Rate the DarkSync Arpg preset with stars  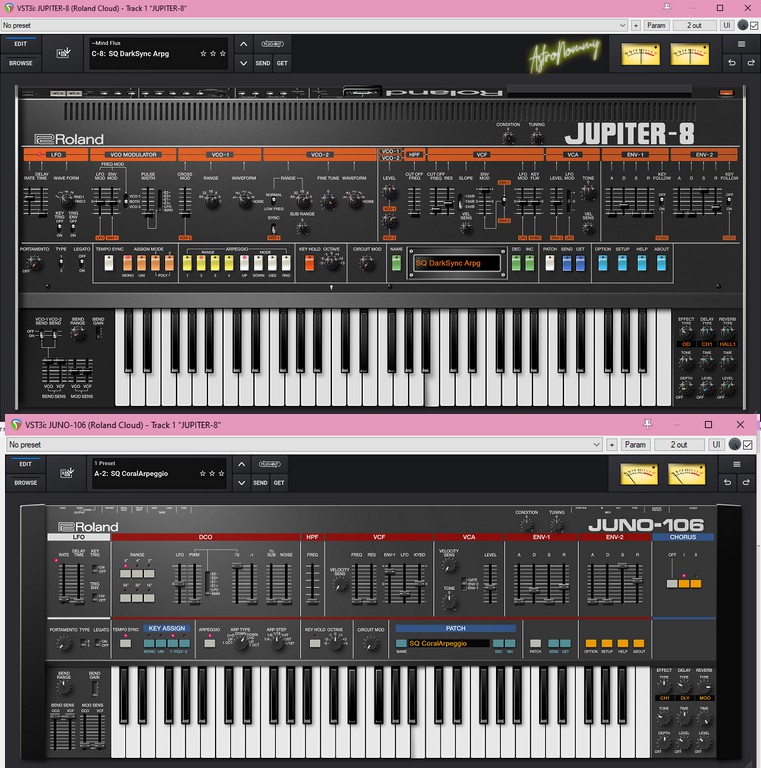pos(213,53)
